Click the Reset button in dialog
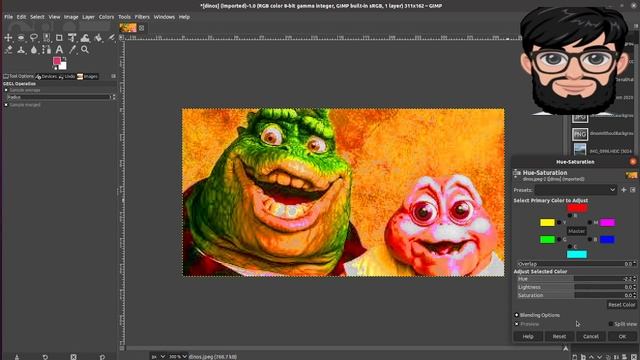 coord(559,337)
